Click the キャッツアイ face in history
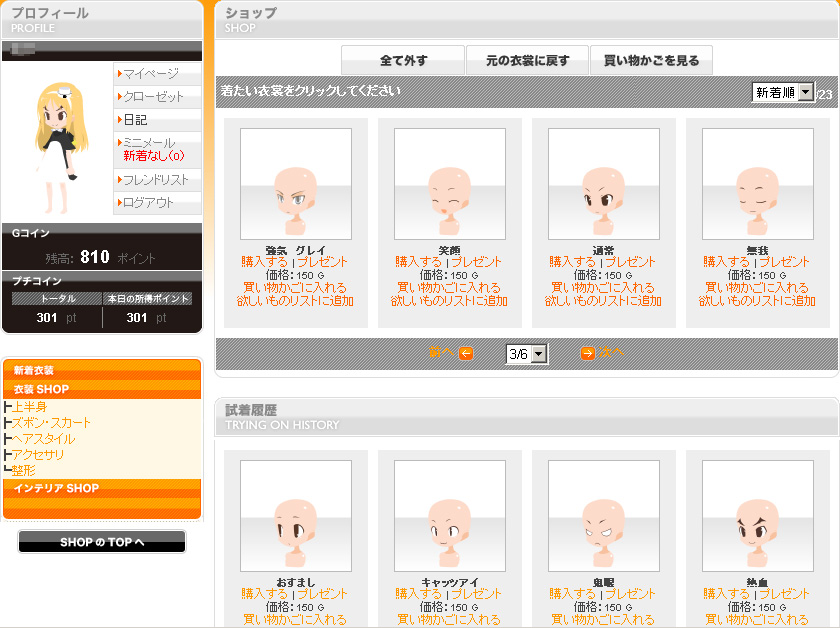 pos(450,516)
